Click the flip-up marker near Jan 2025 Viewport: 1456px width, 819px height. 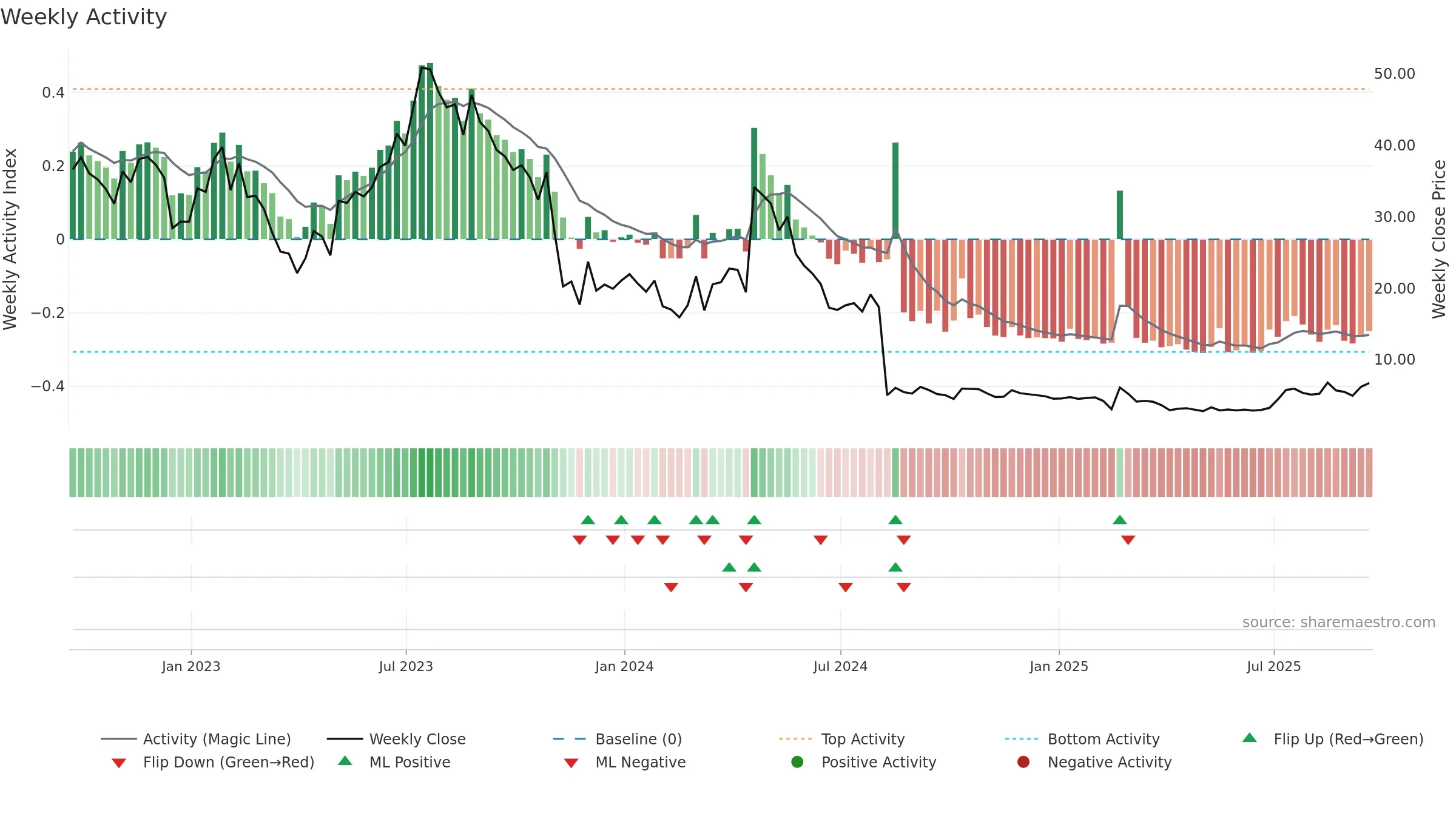(1120, 520)
